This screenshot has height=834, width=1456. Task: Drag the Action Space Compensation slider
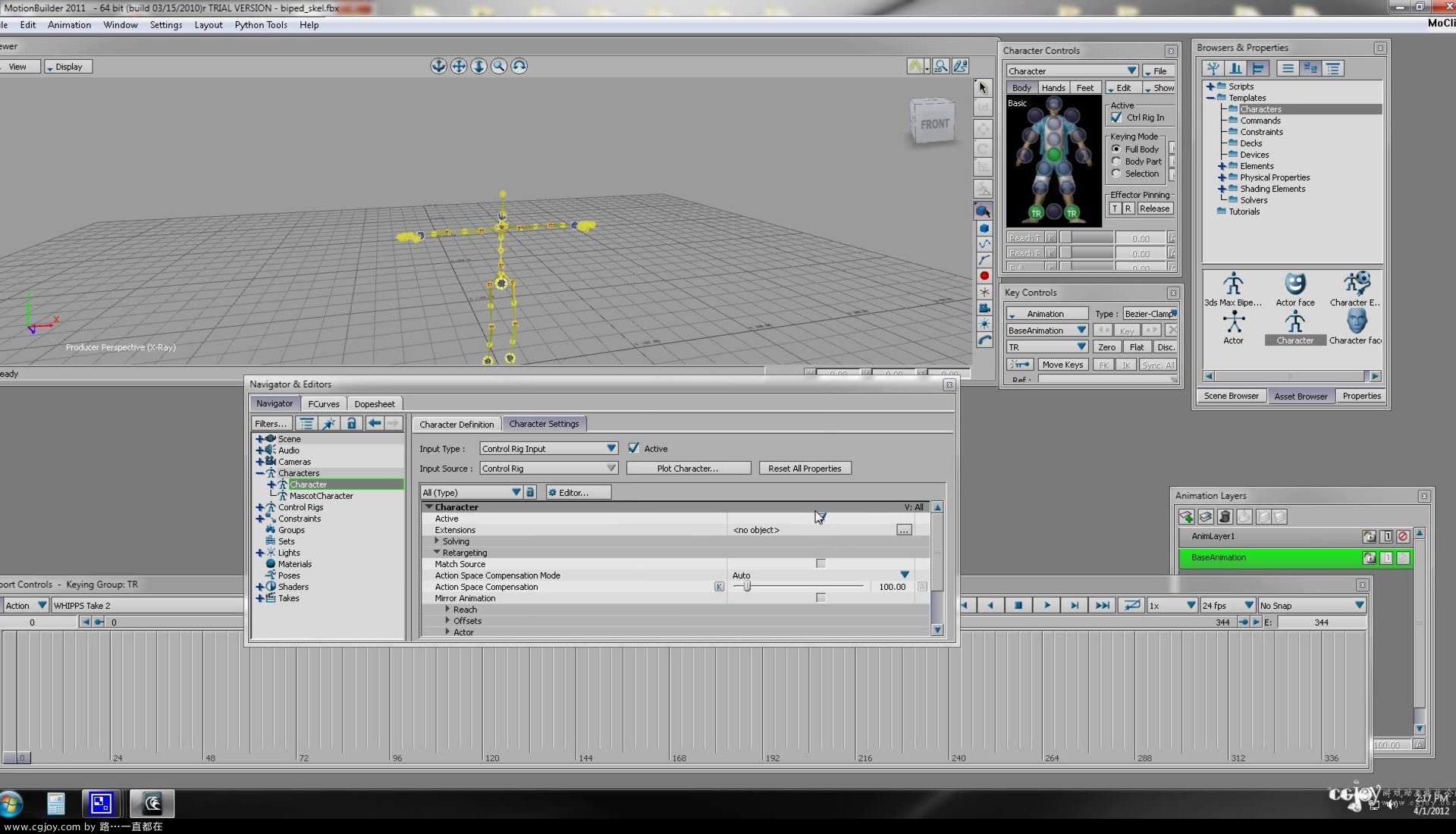pos(746,587)
